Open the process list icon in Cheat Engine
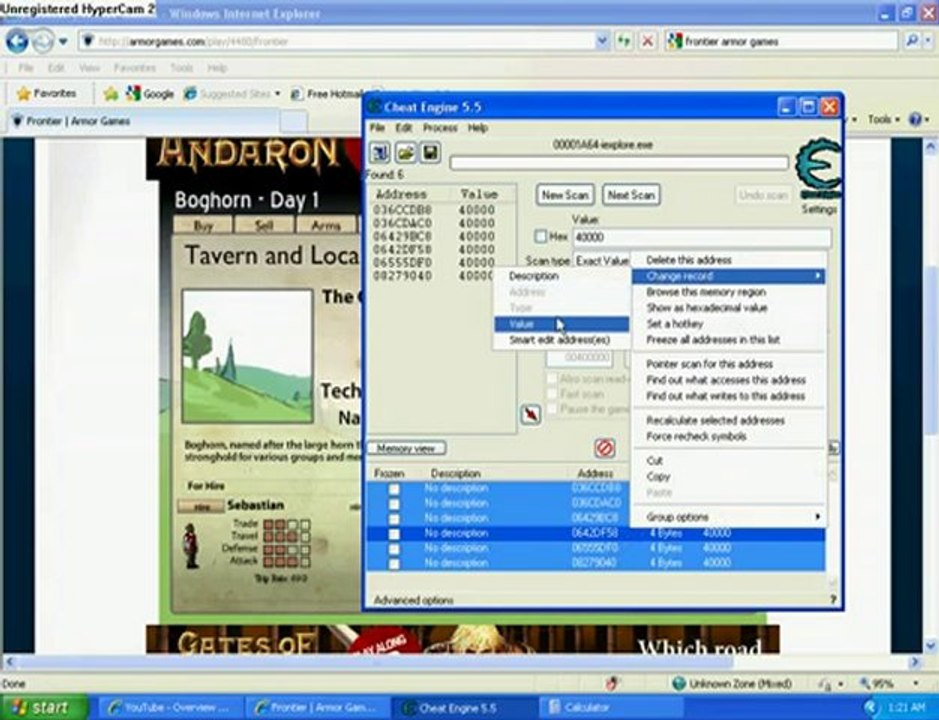 [379, 153]
